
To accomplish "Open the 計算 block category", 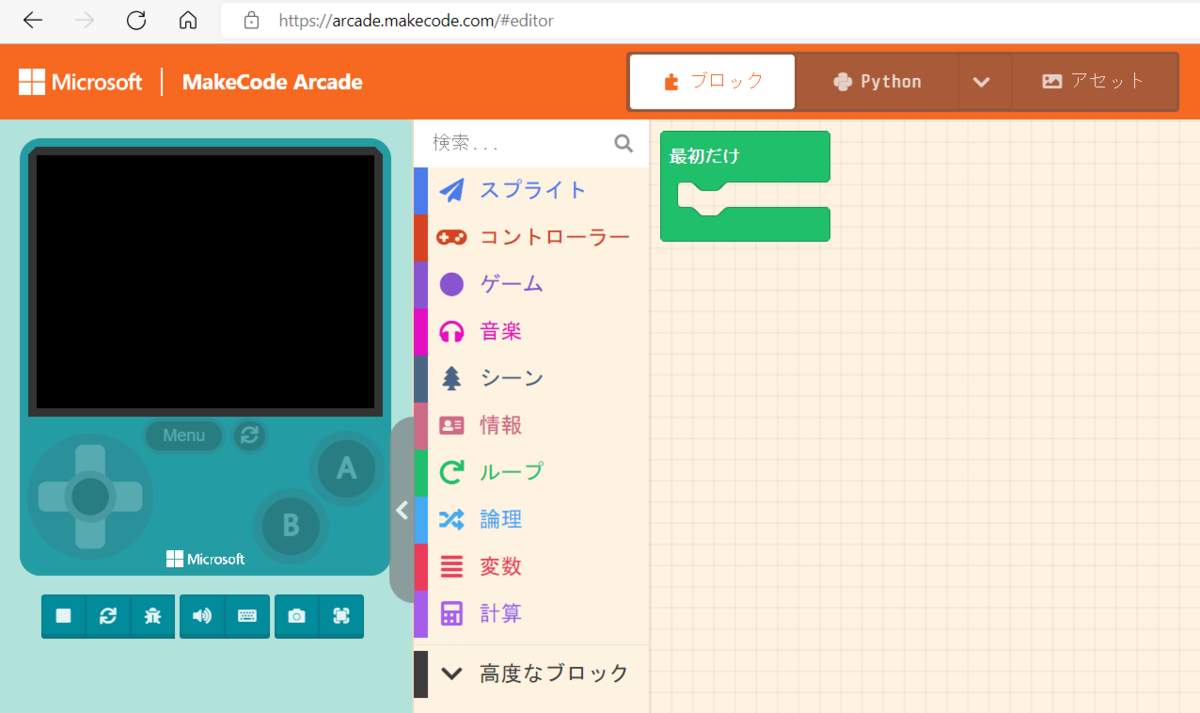I will 531,613.
